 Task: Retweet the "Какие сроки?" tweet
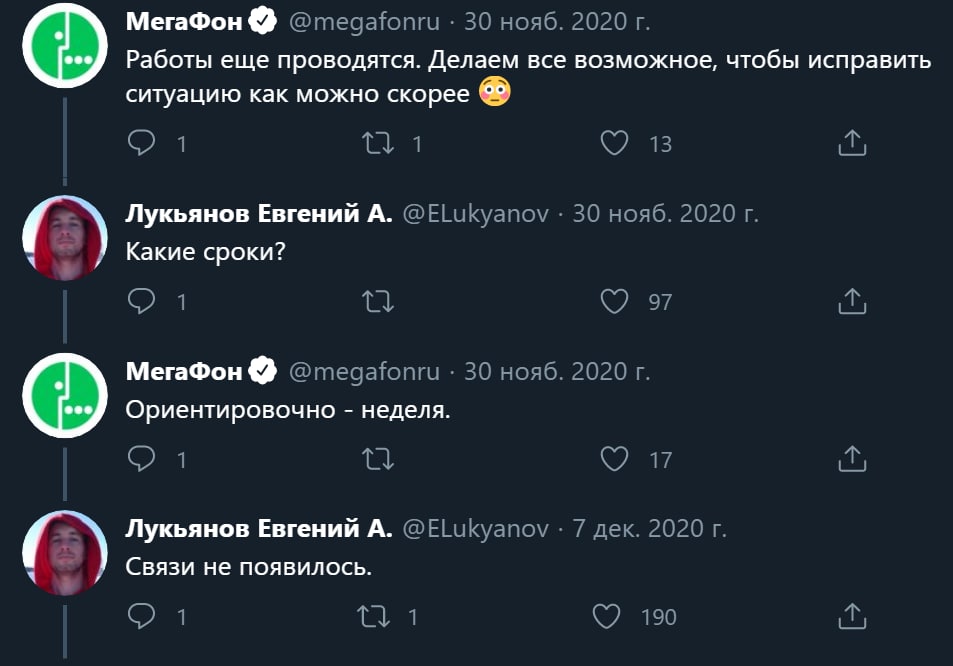tap(379, 301)
